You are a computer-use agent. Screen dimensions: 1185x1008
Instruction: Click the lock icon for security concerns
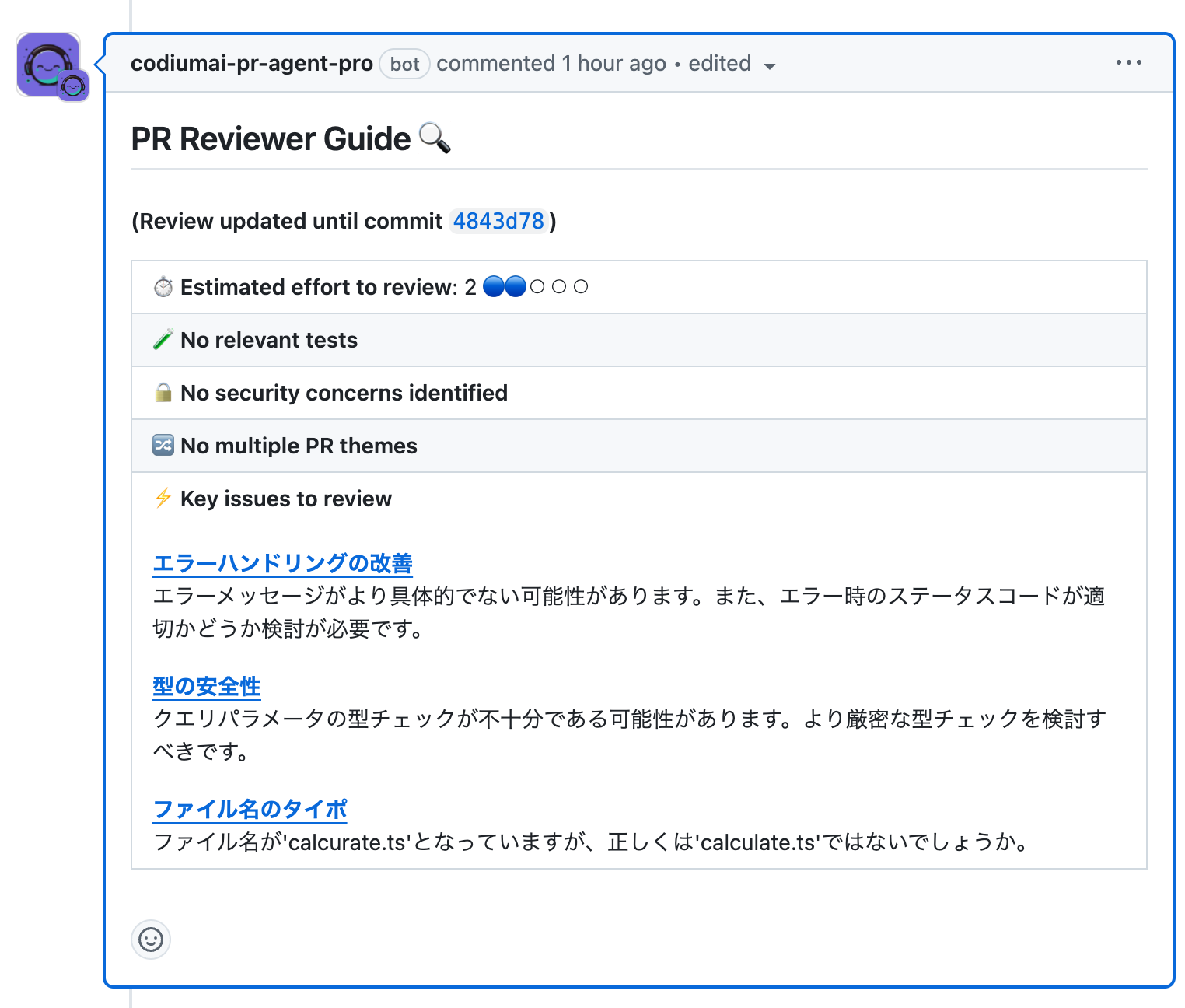coord(162,393)
